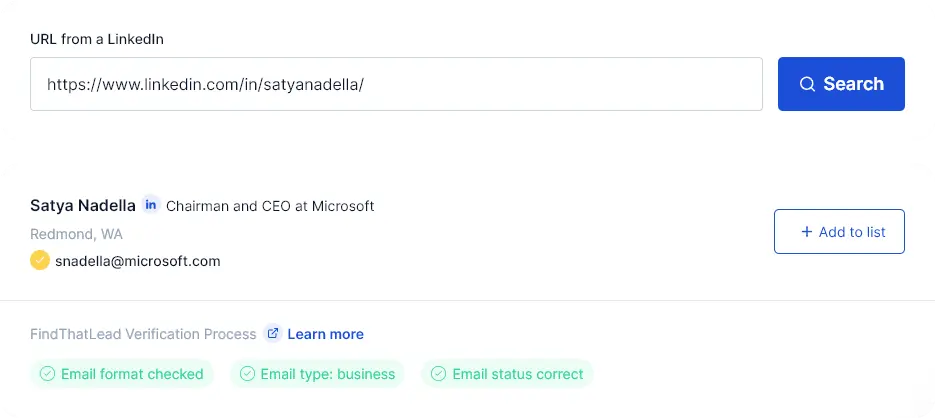Click the Email format checked badge text
Viewport: 935px width, 418px height.
point(132,374)
